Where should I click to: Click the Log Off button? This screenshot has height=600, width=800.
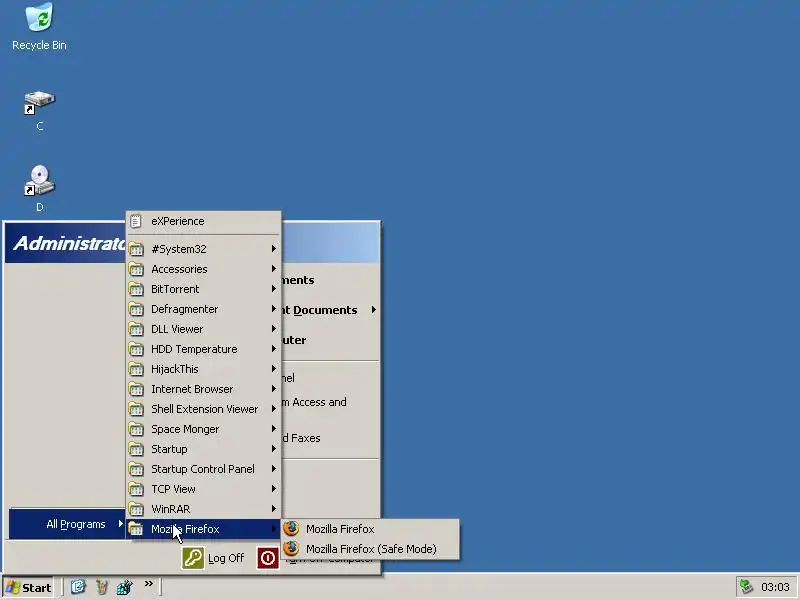point(214,558)
